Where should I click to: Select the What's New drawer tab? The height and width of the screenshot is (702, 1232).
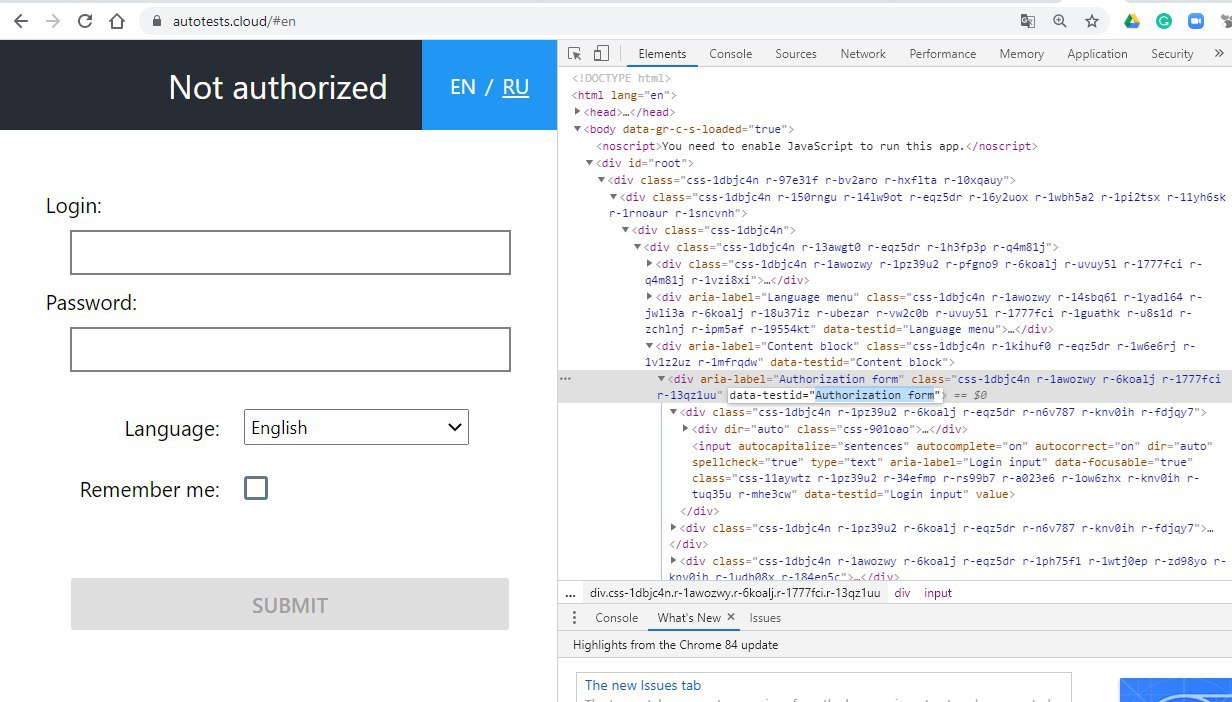(688, 618)
